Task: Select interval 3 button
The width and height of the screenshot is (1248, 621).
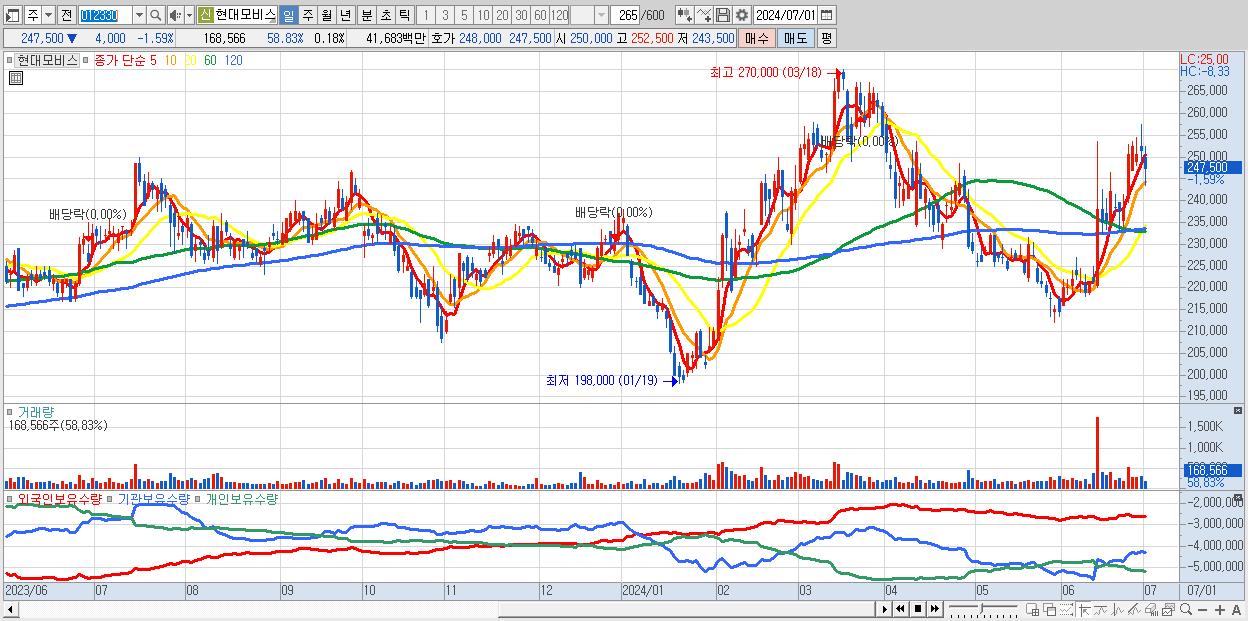Action: click(445, 15)
